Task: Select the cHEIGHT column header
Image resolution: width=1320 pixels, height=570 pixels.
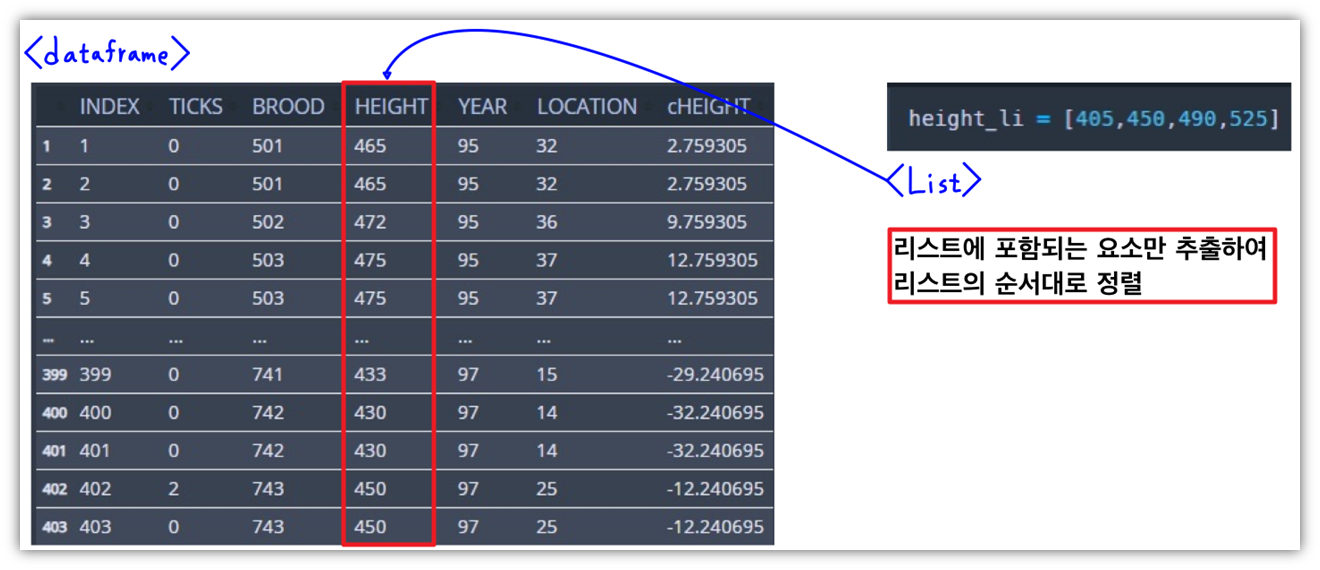Action: (x=708, y=106)
